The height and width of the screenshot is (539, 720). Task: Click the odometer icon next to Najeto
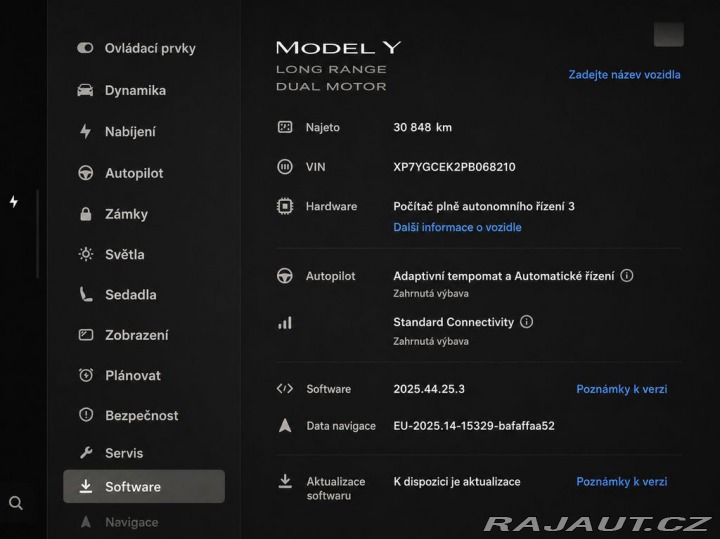coord(285,127)
